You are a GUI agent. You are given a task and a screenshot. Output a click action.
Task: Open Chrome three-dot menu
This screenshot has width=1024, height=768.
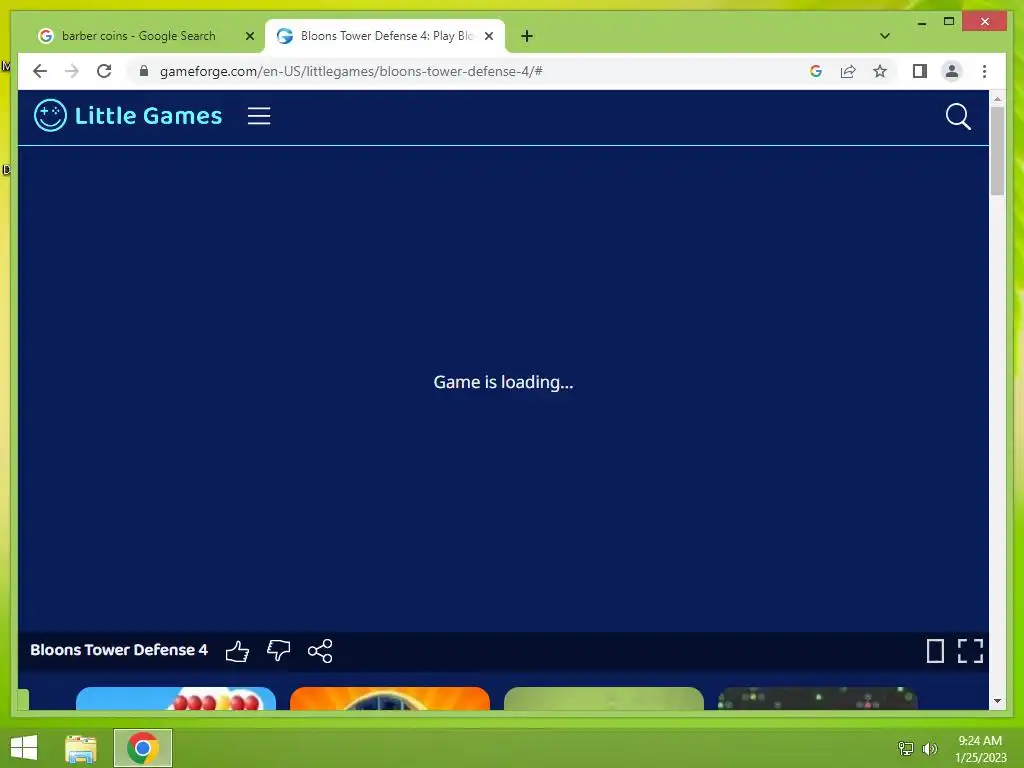coord(984,71)
